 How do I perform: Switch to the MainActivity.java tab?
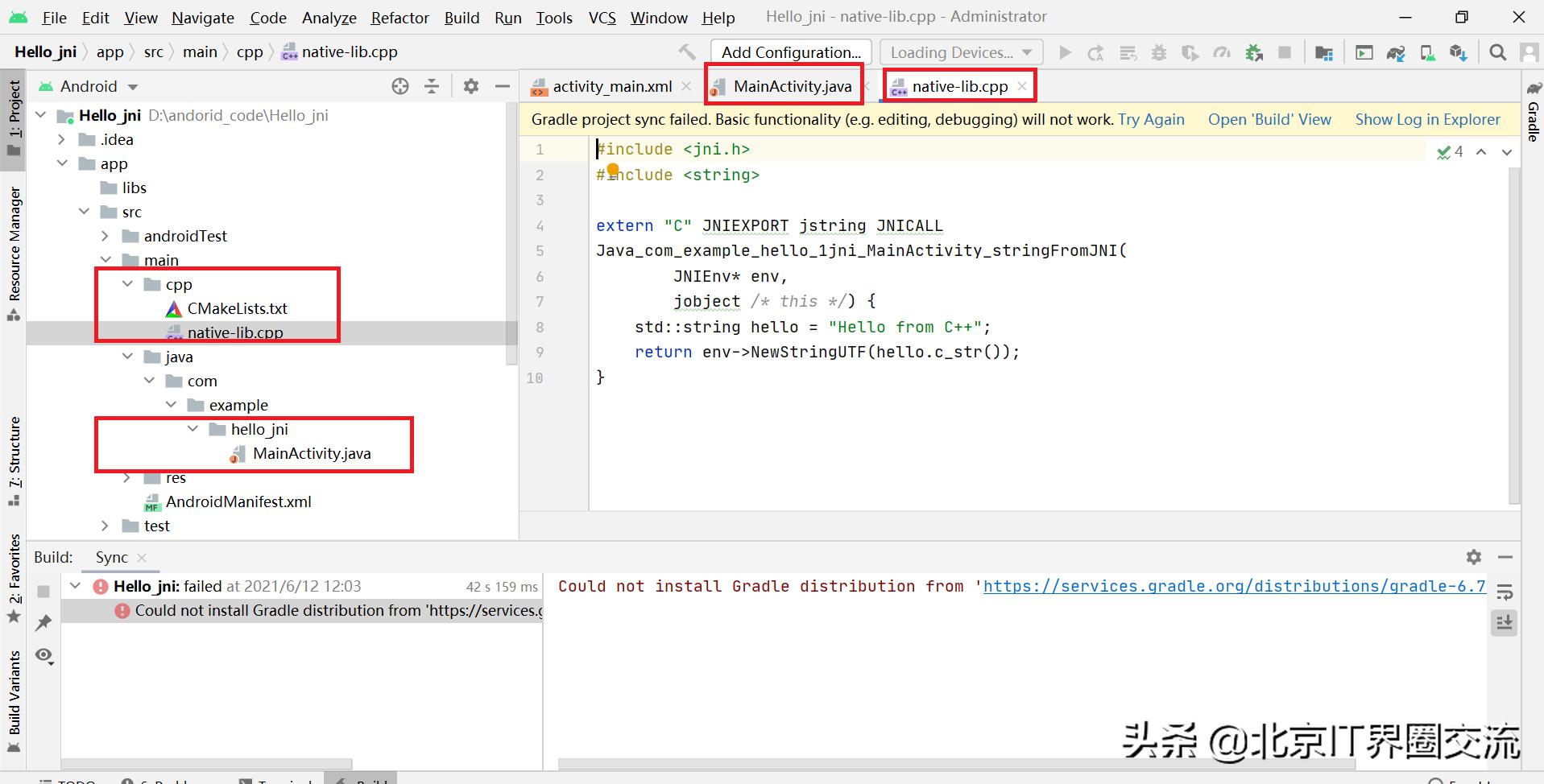click(783, 86)
